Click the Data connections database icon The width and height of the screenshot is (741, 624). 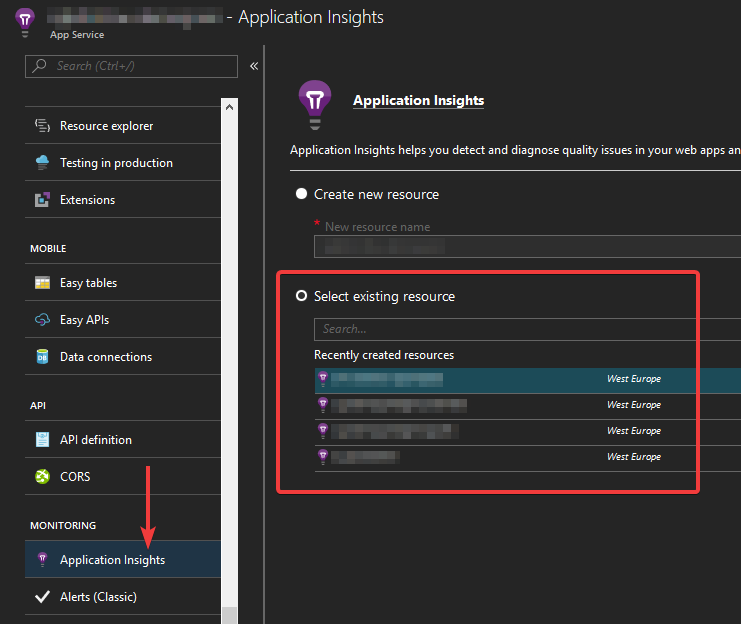coord(42,357)
